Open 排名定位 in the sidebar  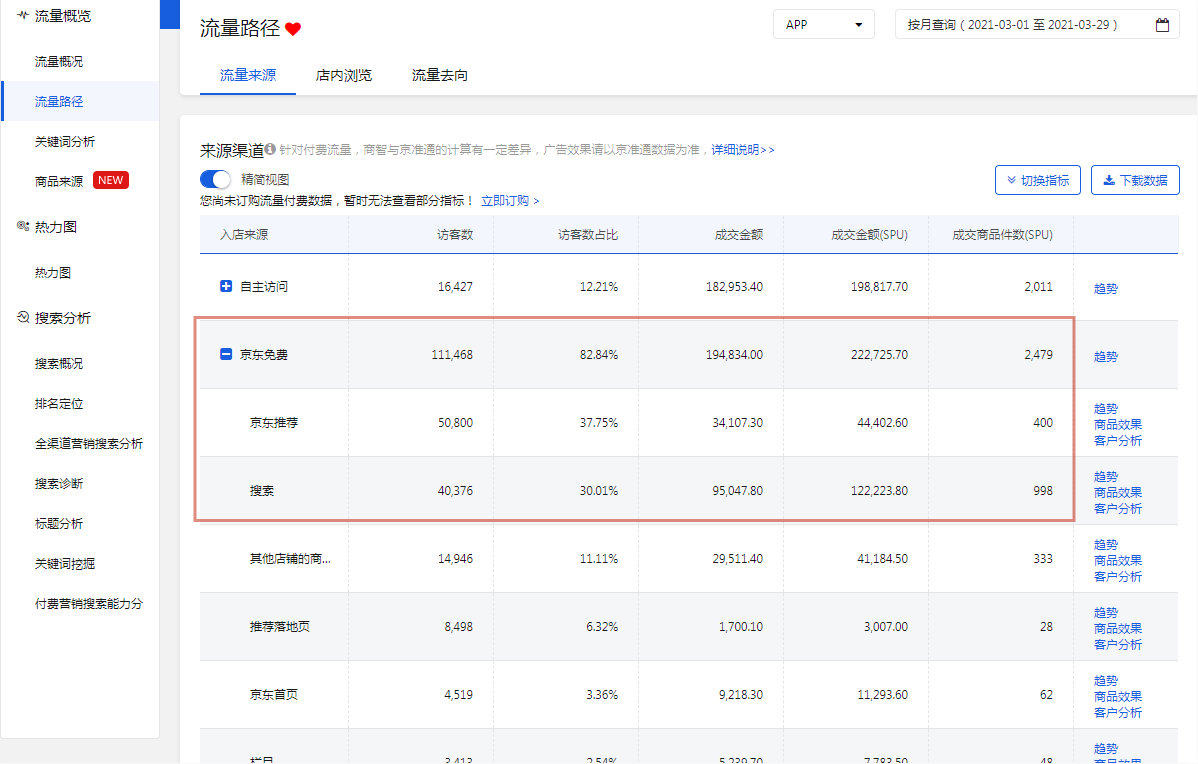59,403
